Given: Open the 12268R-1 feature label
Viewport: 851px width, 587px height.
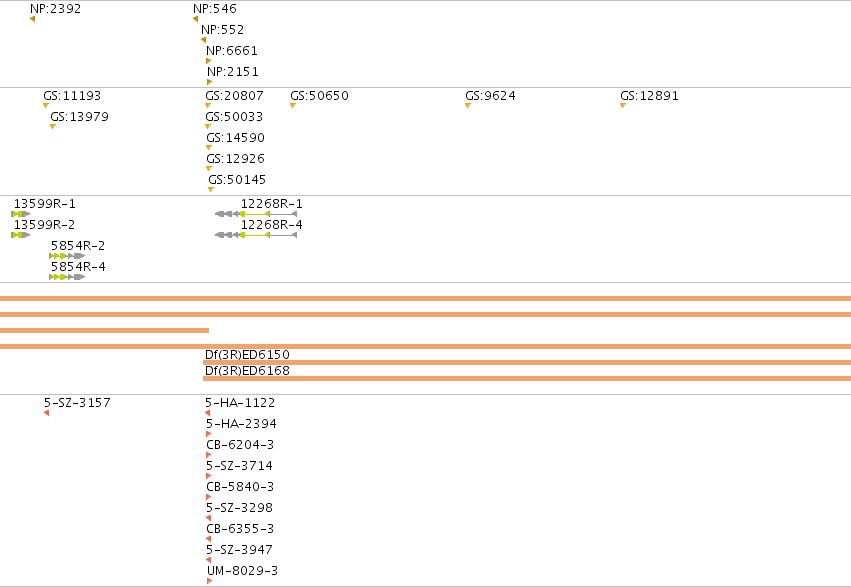Looking at the screenshot, I should tap(271, 204).
